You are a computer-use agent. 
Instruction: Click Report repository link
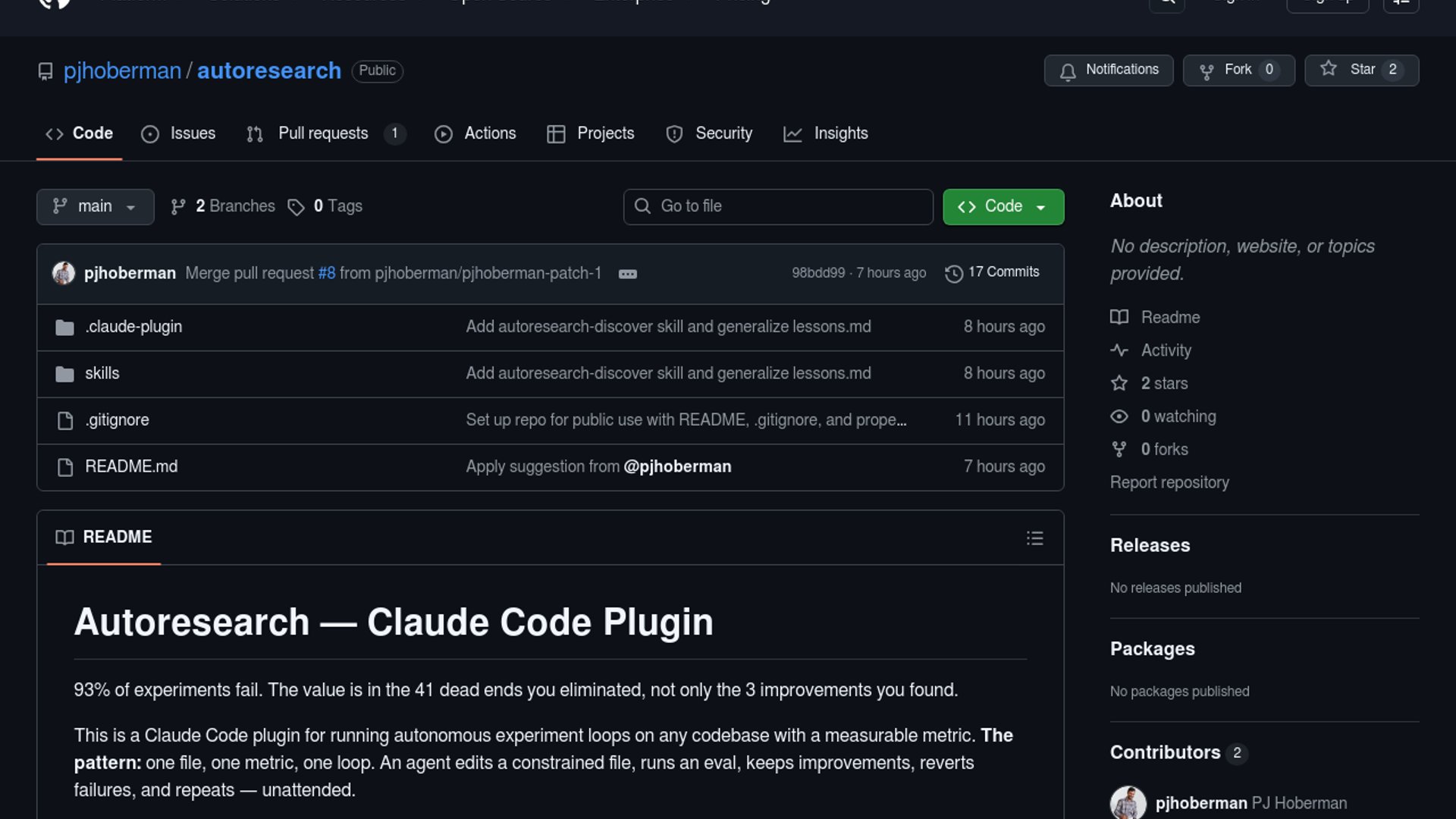[x=1169, y=483]
